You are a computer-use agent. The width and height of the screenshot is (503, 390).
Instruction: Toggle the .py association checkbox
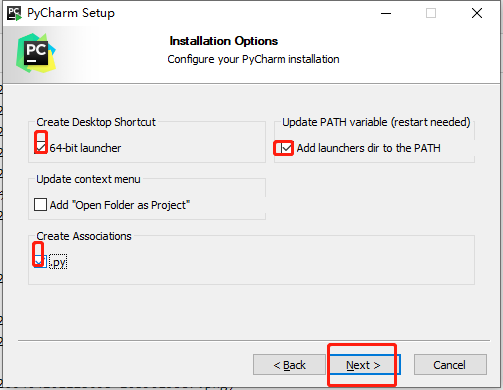point(40,262)
